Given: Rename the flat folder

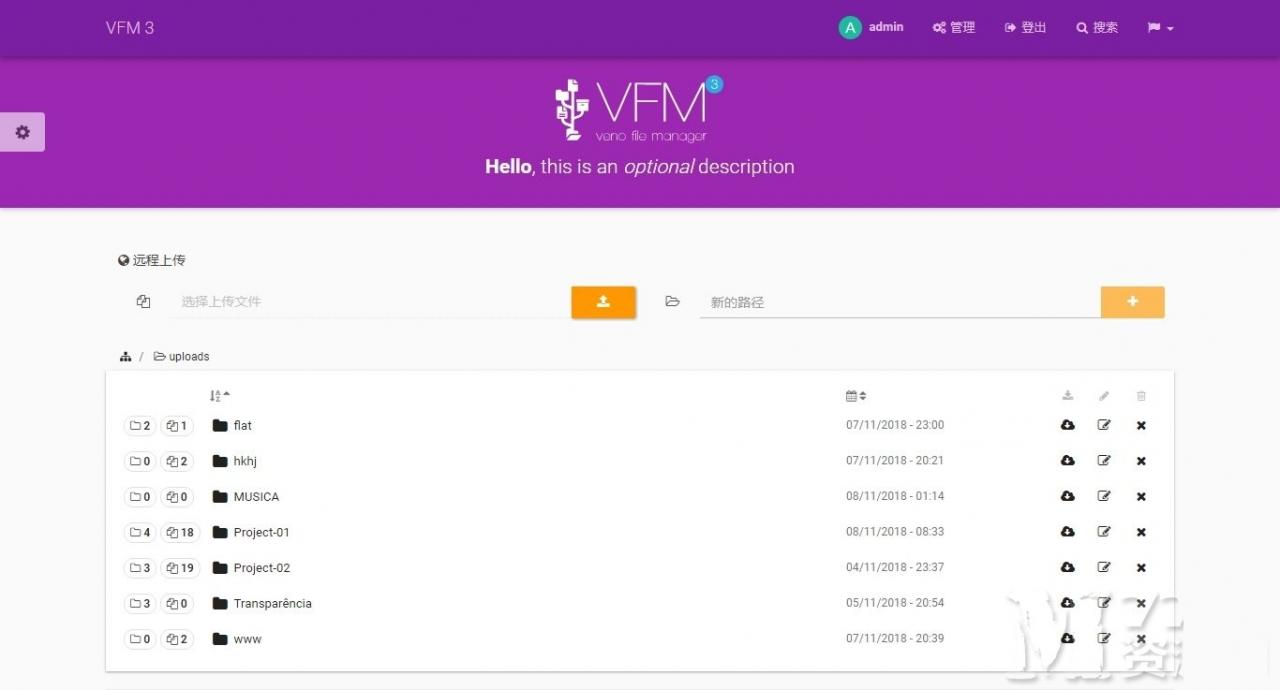Looking at the screenshot, I should pos(1104,425).
